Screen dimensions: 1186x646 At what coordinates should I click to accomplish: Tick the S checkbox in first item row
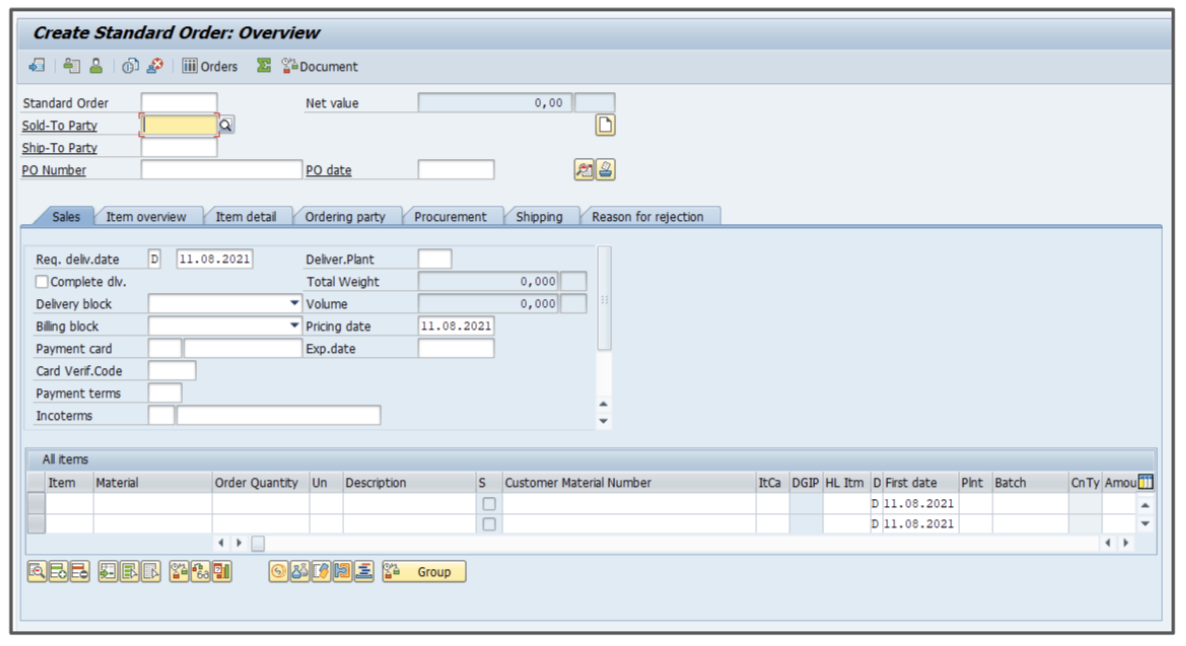coord(489,504)
